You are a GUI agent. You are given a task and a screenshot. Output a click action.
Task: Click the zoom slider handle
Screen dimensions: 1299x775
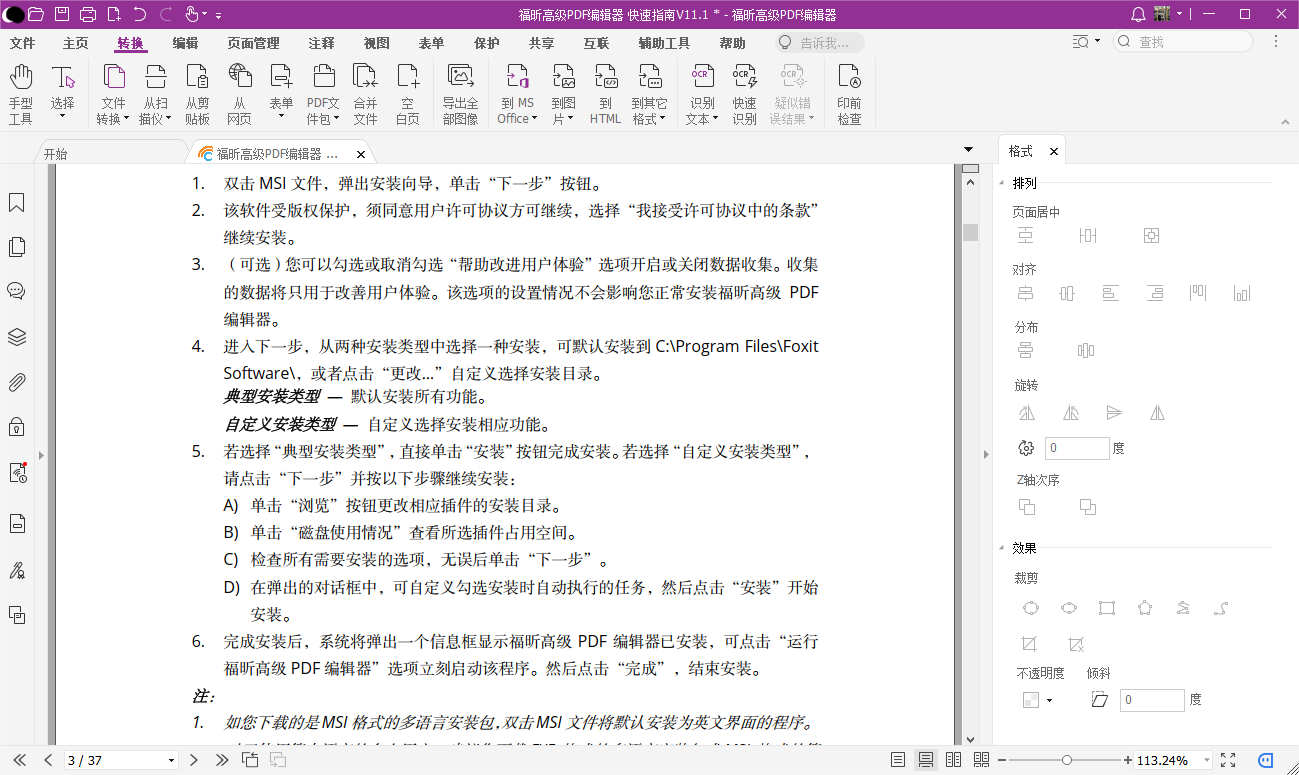(1067, 760)
